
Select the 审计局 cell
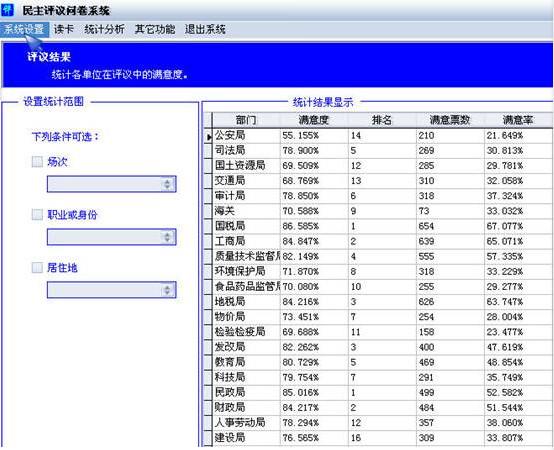[x=246, y=196]
